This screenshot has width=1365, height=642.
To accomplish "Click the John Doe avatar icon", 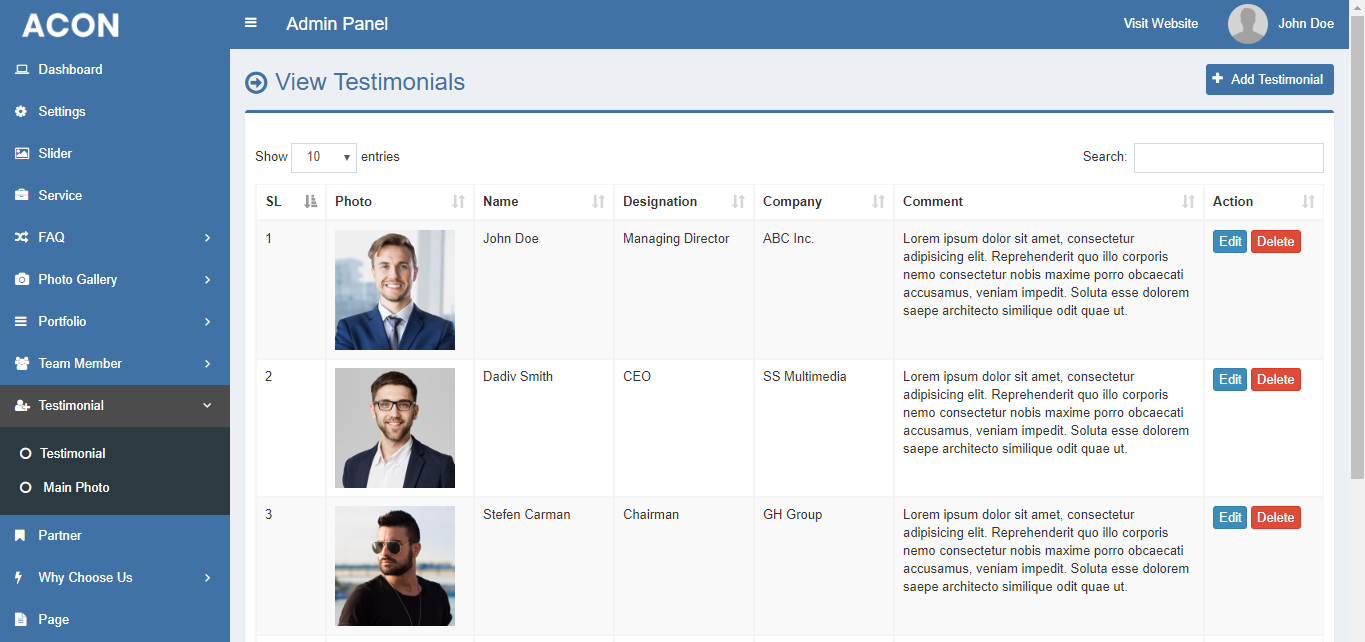I will pyautogui.click(x=1247, y=24).
